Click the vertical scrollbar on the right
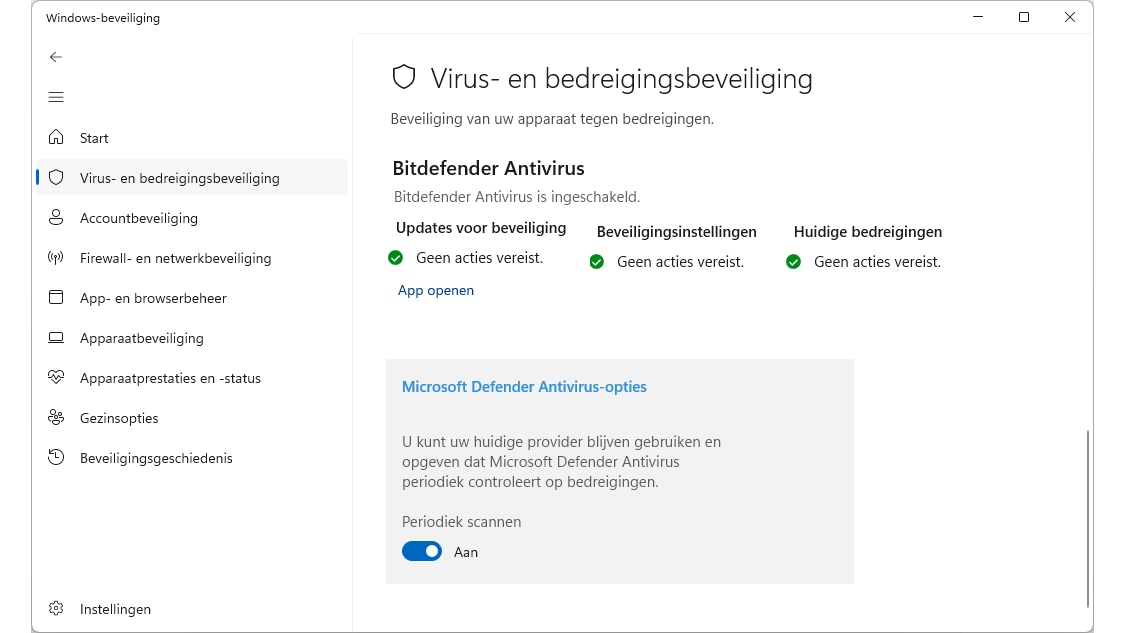Image resolution: width=1125 pixels, height=633 pixels. click(1088, 518)
